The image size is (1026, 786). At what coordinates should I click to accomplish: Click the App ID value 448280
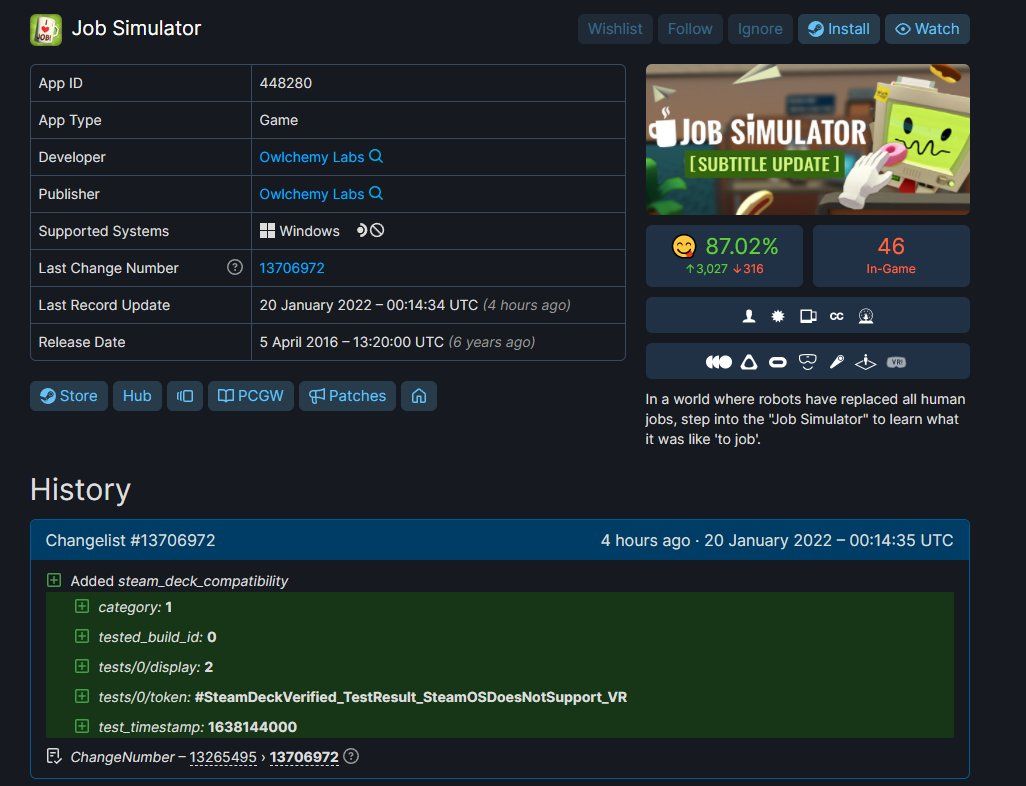coord(286,83)
